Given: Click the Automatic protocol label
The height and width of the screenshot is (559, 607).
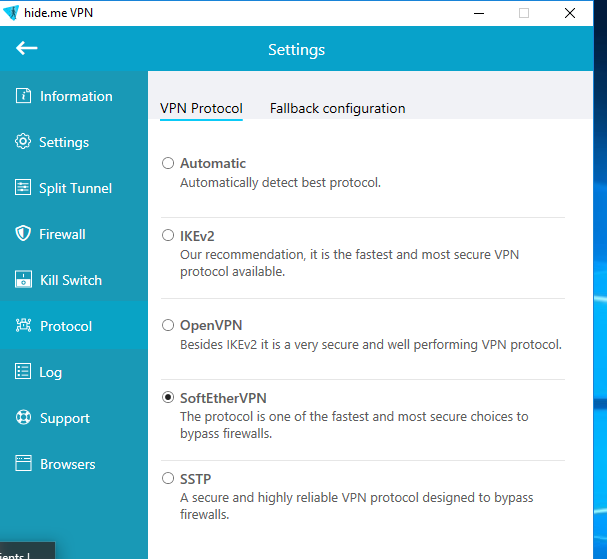Looking at the screenshot, I should point(213,163).
